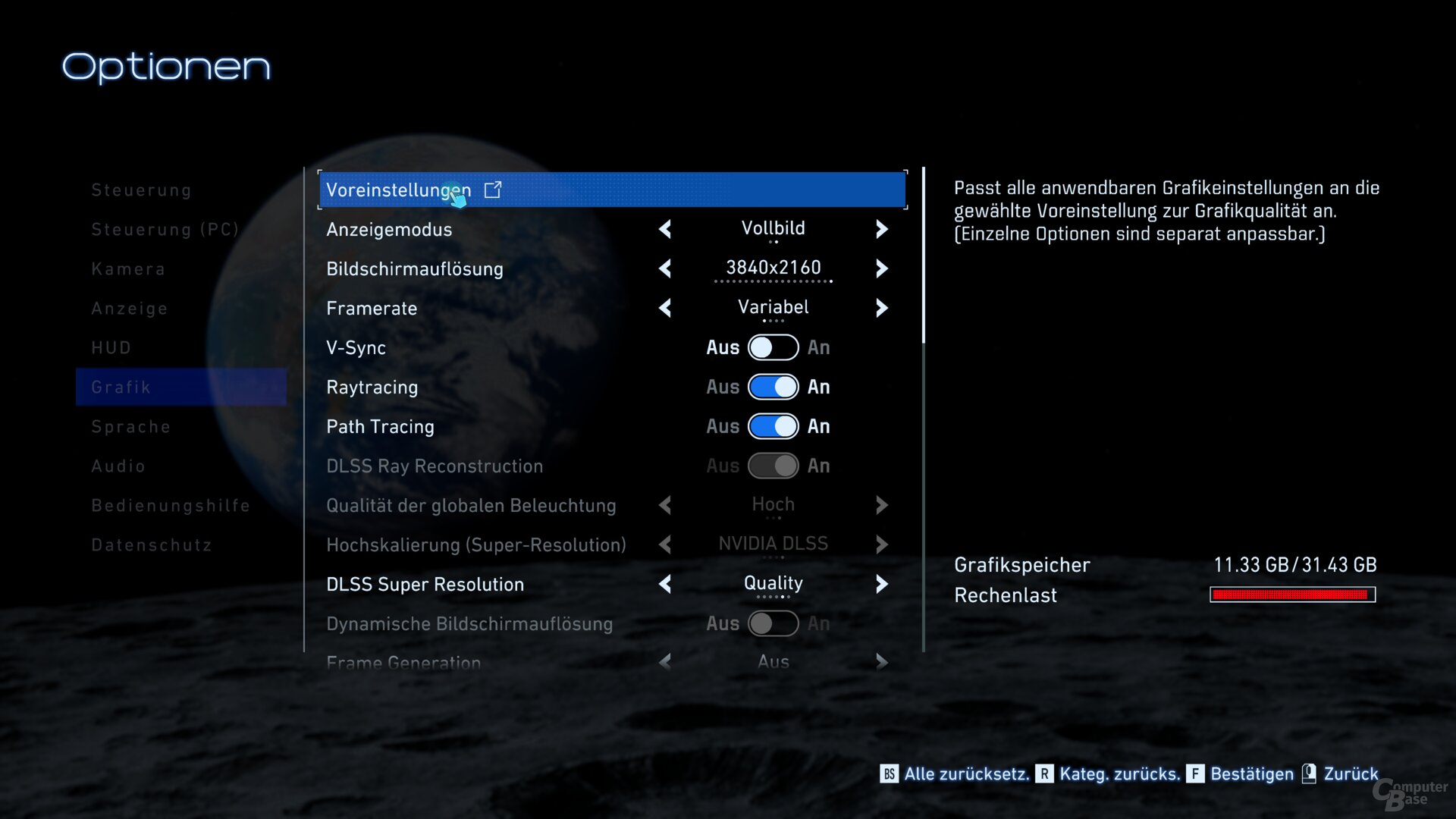Image resolution: width=1456 pixels, height=819 pixels.
Task: Click the left arrow for Bildschirmauflösung
Action: pos(665,268)
